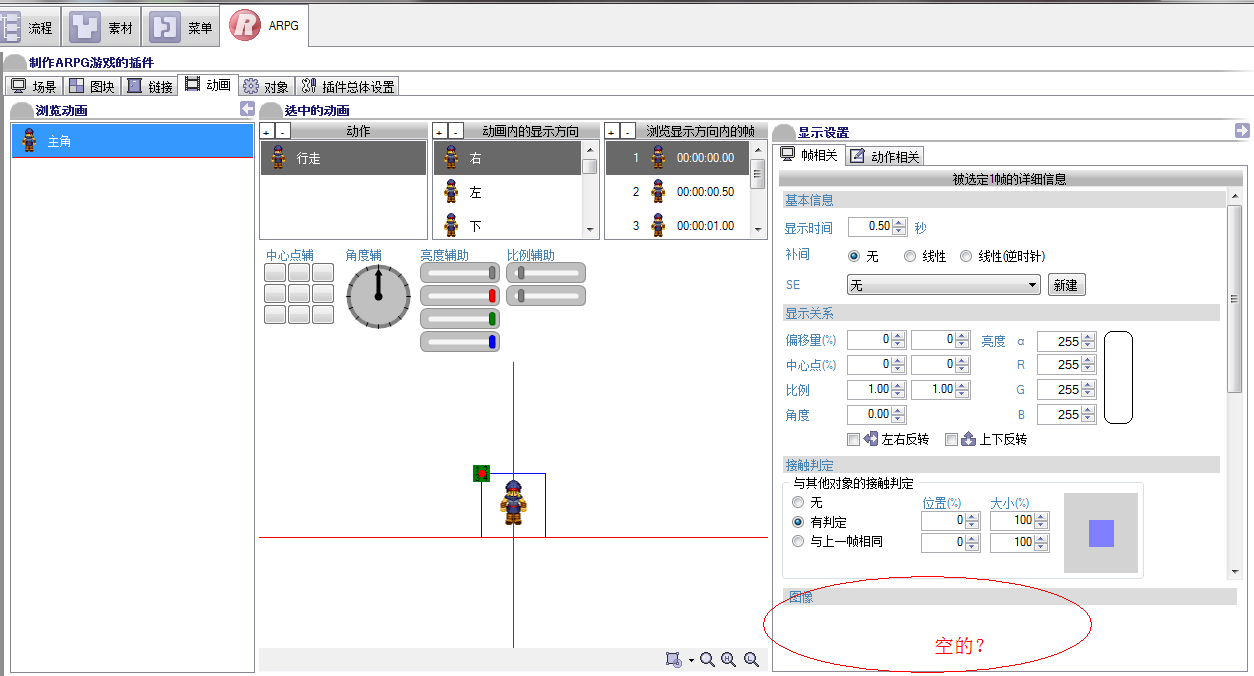Add a frame in 浏览显示方向内的帧 header

coord(612,132)
